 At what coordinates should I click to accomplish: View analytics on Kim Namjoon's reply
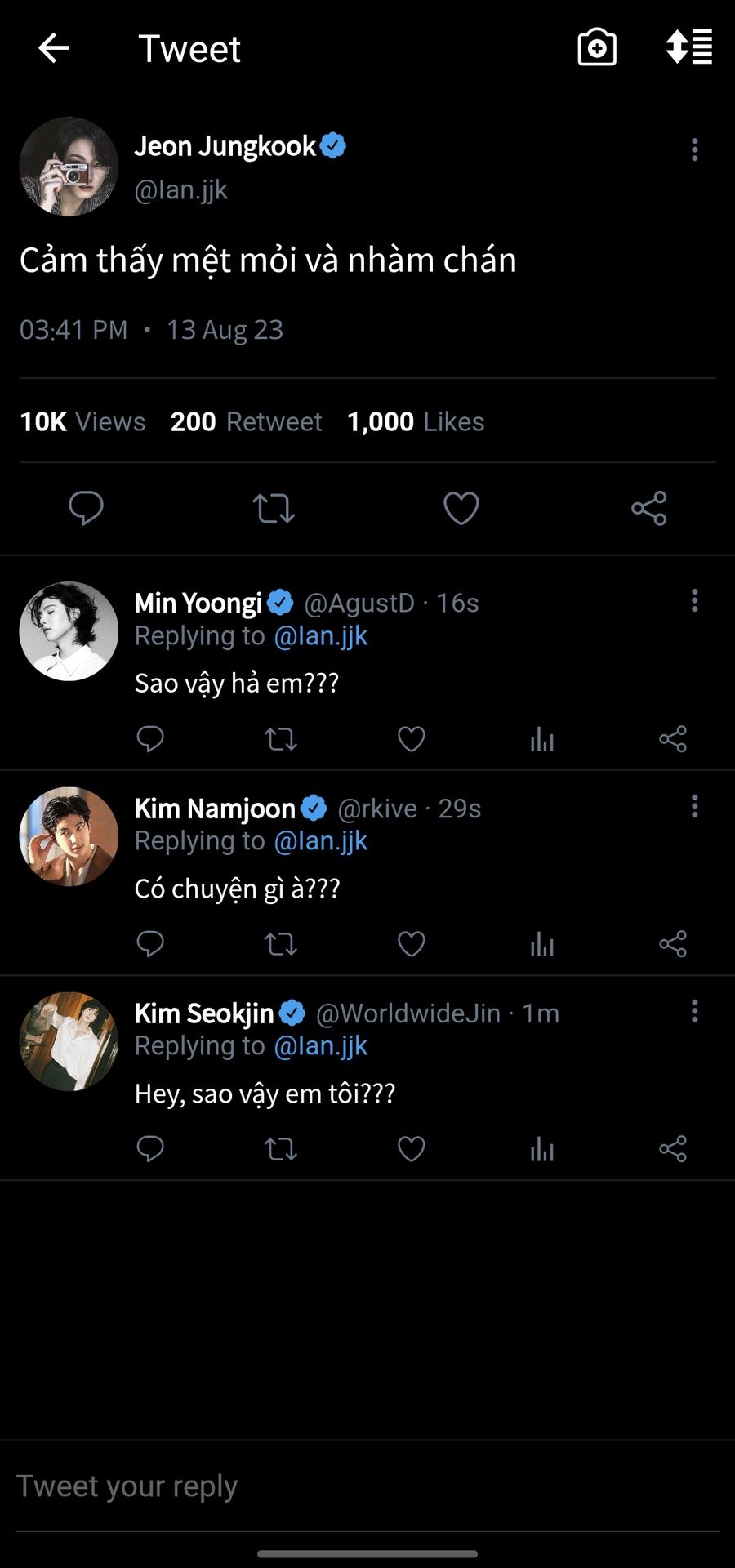[541, 944]
